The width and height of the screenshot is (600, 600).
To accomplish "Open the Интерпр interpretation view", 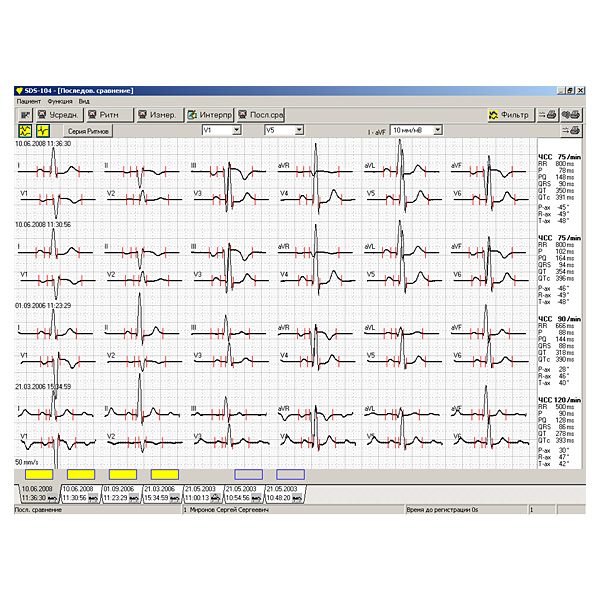I will (209, 115).
